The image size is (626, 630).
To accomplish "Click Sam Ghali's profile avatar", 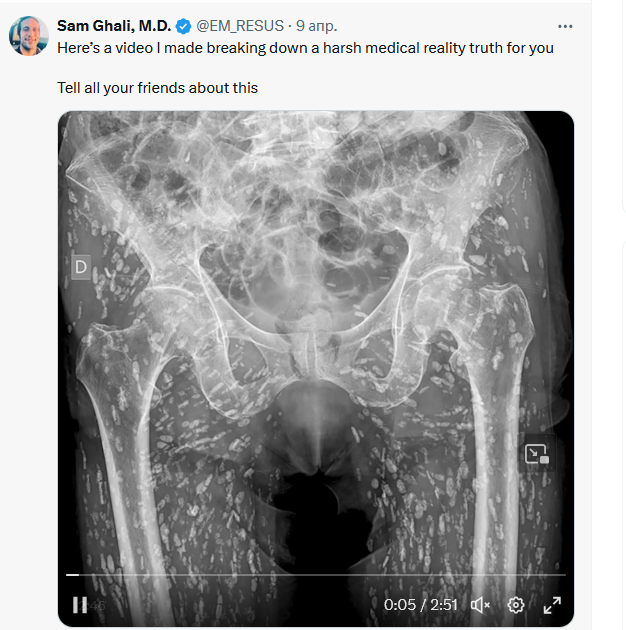I will [28, 36].
